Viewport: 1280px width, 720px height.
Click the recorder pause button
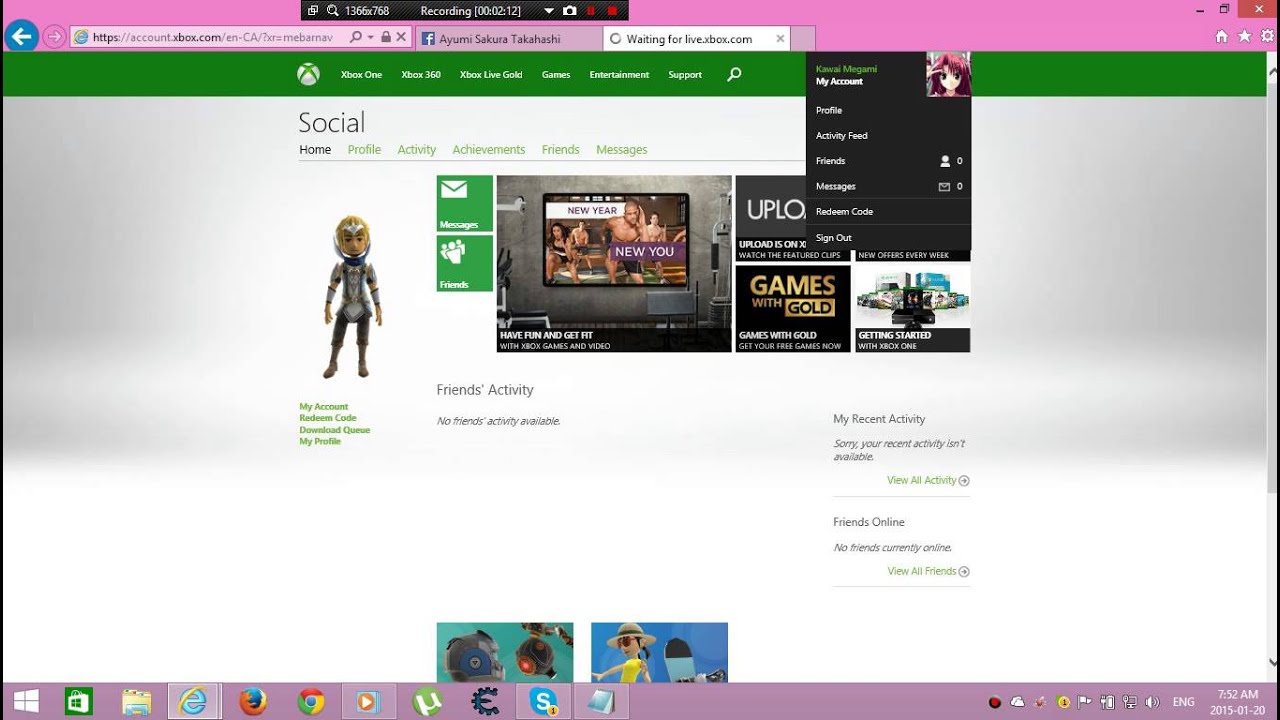(x=591, y=11)
